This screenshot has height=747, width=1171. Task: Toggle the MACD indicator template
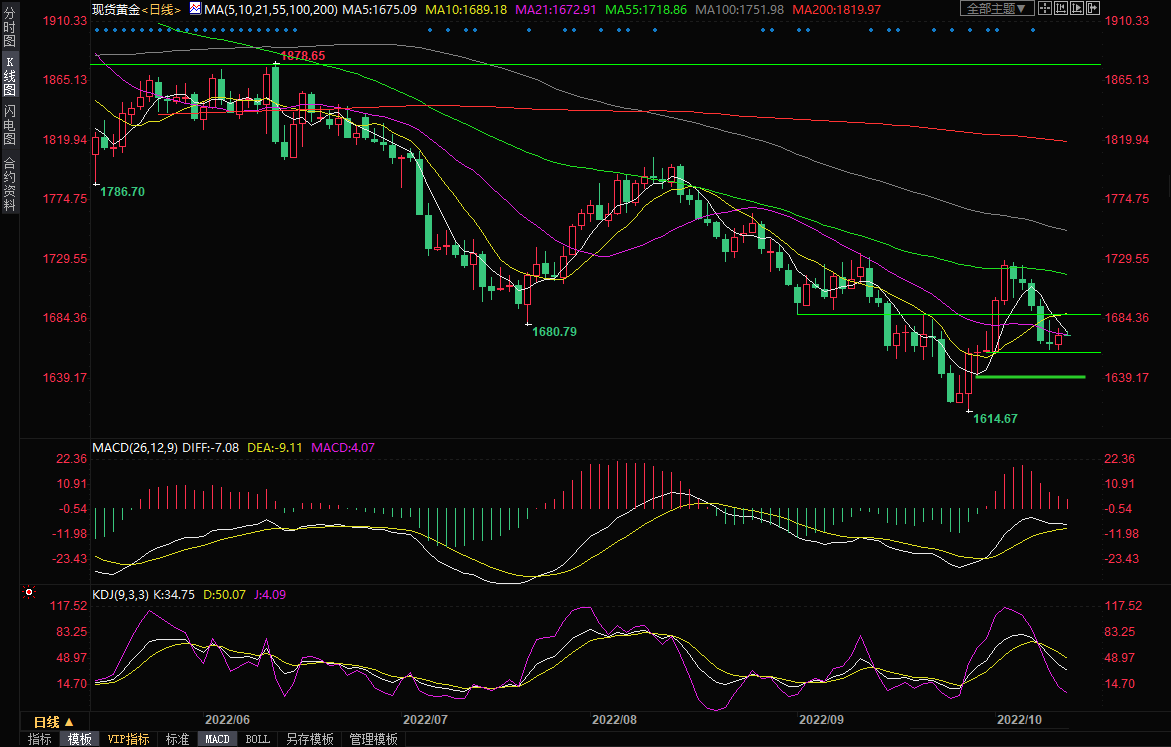coord(217,739)
